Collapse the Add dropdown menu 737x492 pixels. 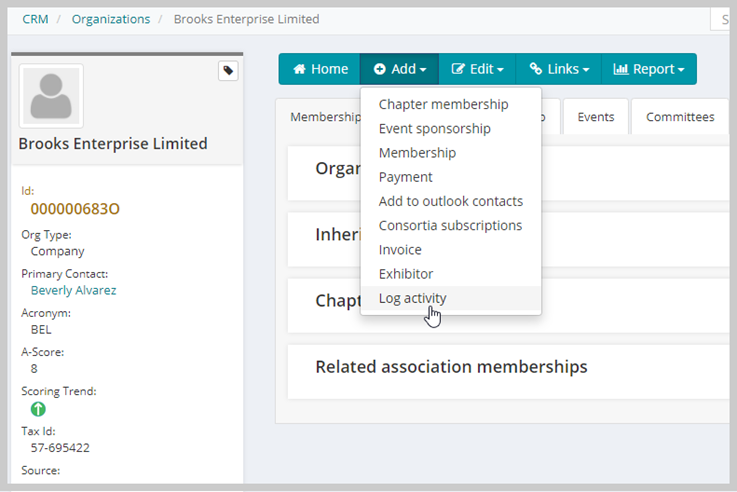click(x=400, y=69)
